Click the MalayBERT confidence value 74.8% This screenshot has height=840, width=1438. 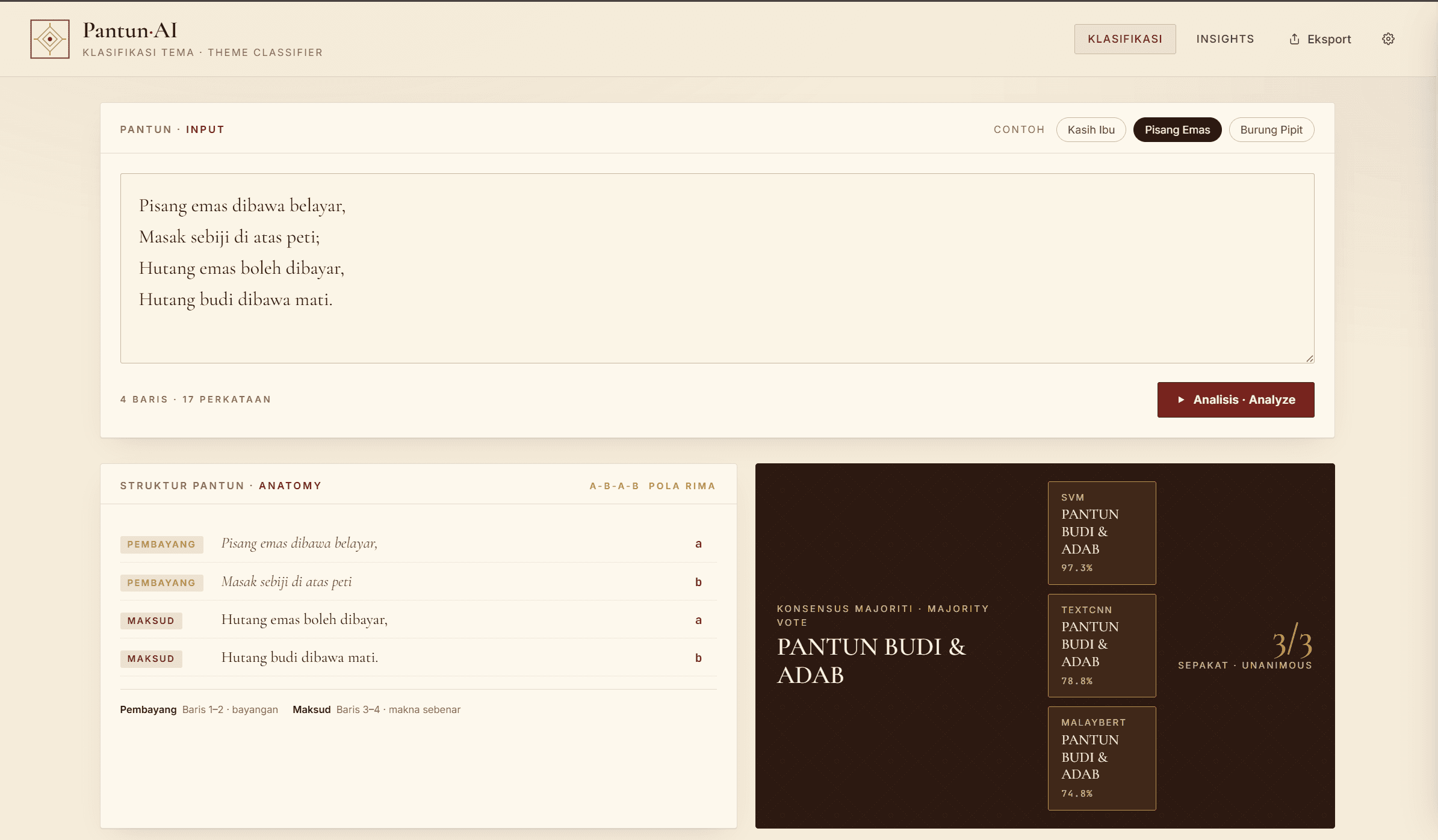[1077, 794]
